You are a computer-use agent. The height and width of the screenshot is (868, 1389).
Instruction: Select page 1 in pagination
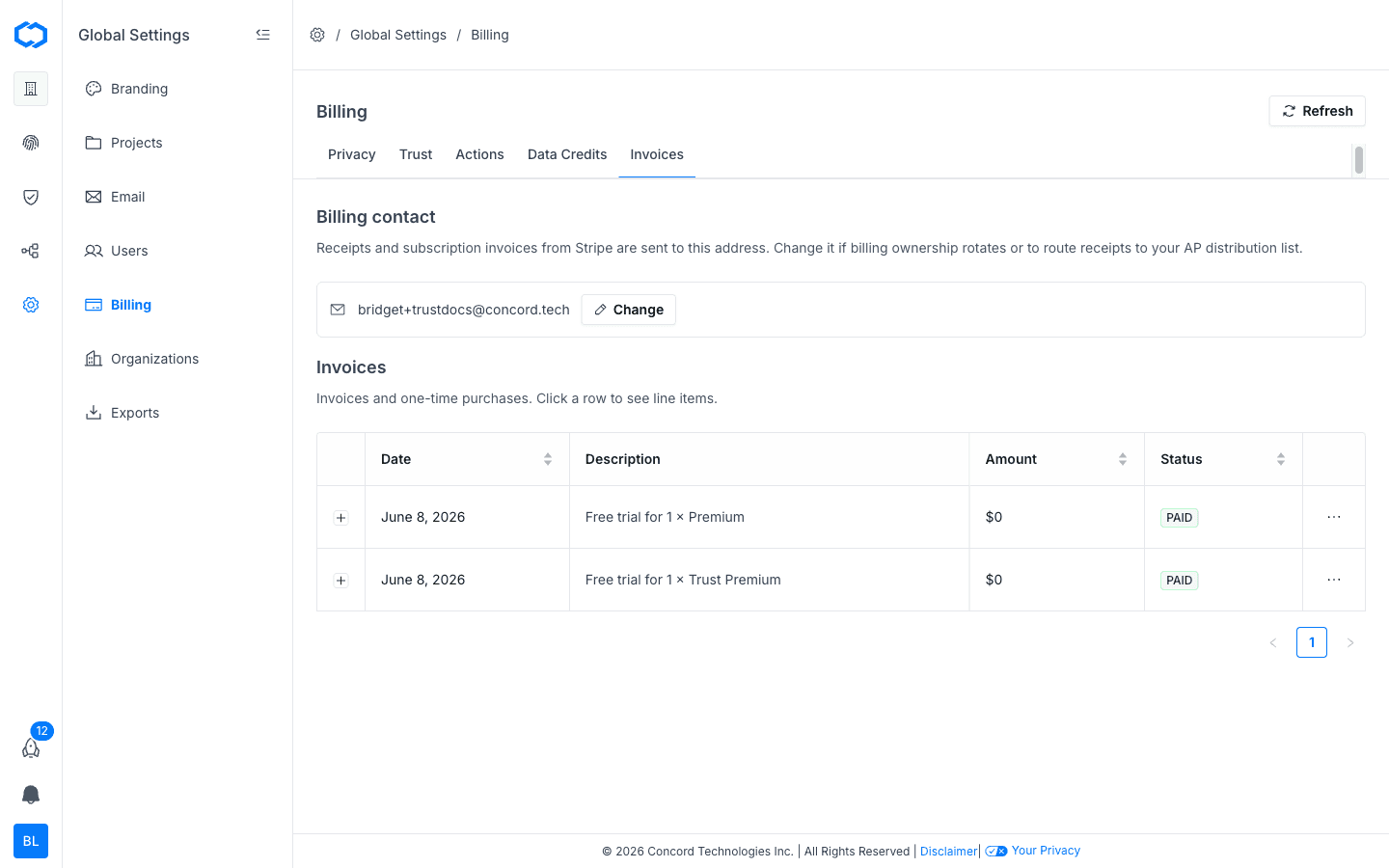click(x=1312, y=642)
